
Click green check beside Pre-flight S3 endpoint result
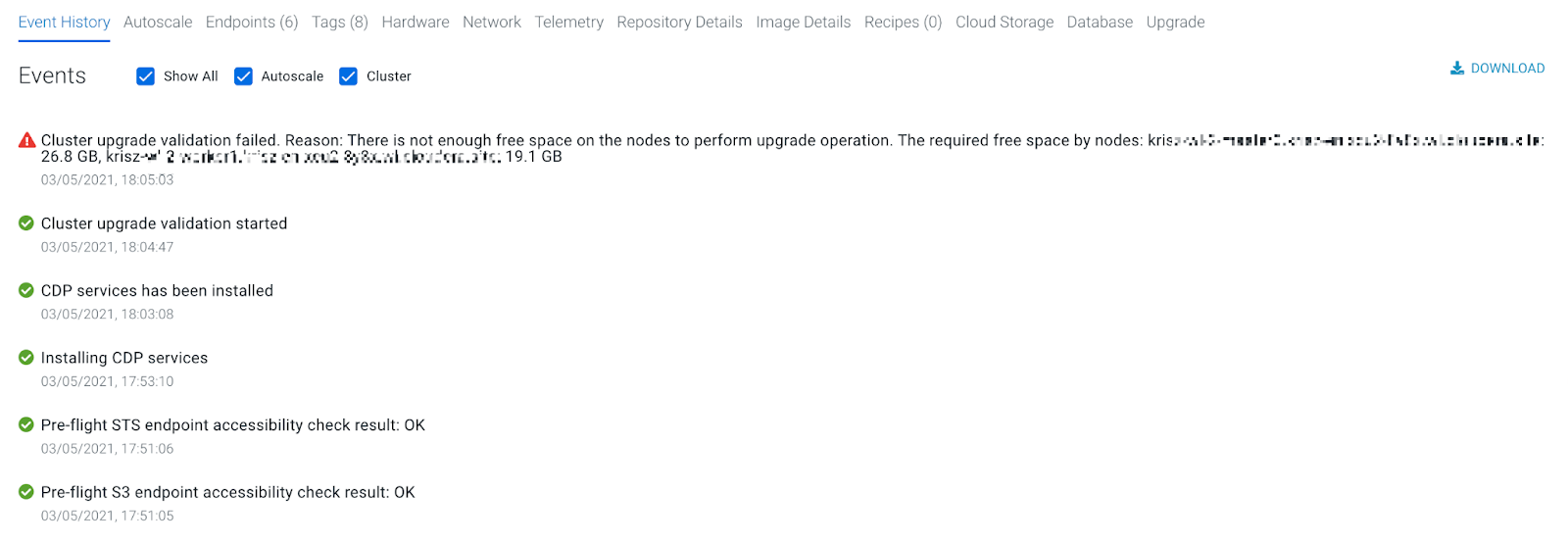pyautogui.click(x=26, y=492)
